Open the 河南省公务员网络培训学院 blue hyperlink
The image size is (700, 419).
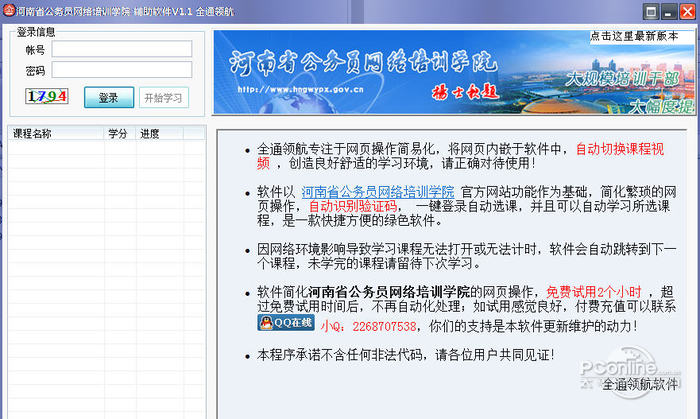378,192
